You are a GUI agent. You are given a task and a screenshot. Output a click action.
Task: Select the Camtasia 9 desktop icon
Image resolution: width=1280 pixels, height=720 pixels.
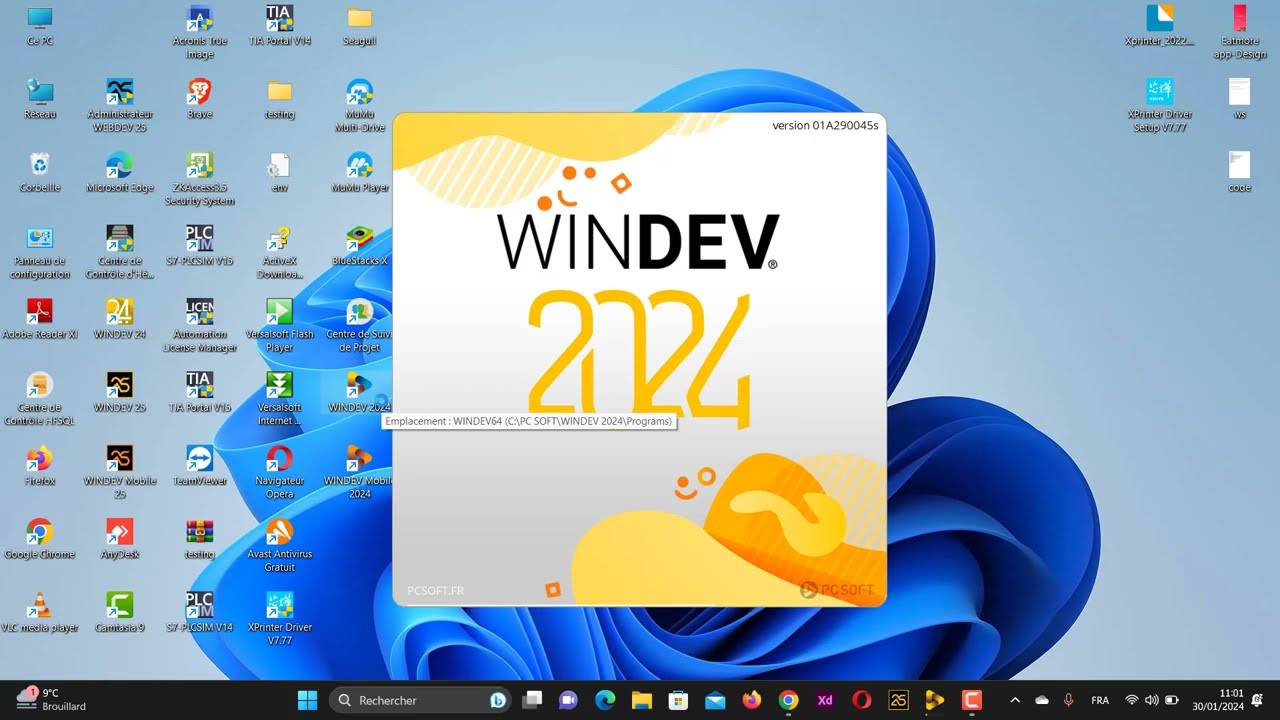tap(120, 611)
